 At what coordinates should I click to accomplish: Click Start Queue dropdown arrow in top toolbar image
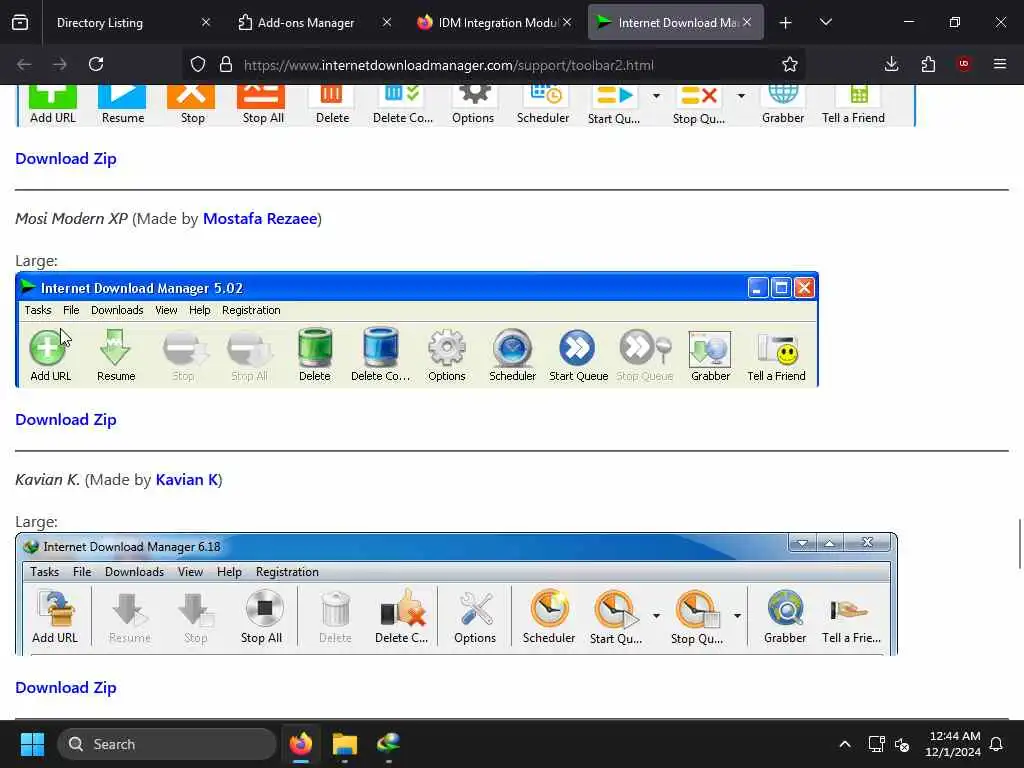coord(656,96)
